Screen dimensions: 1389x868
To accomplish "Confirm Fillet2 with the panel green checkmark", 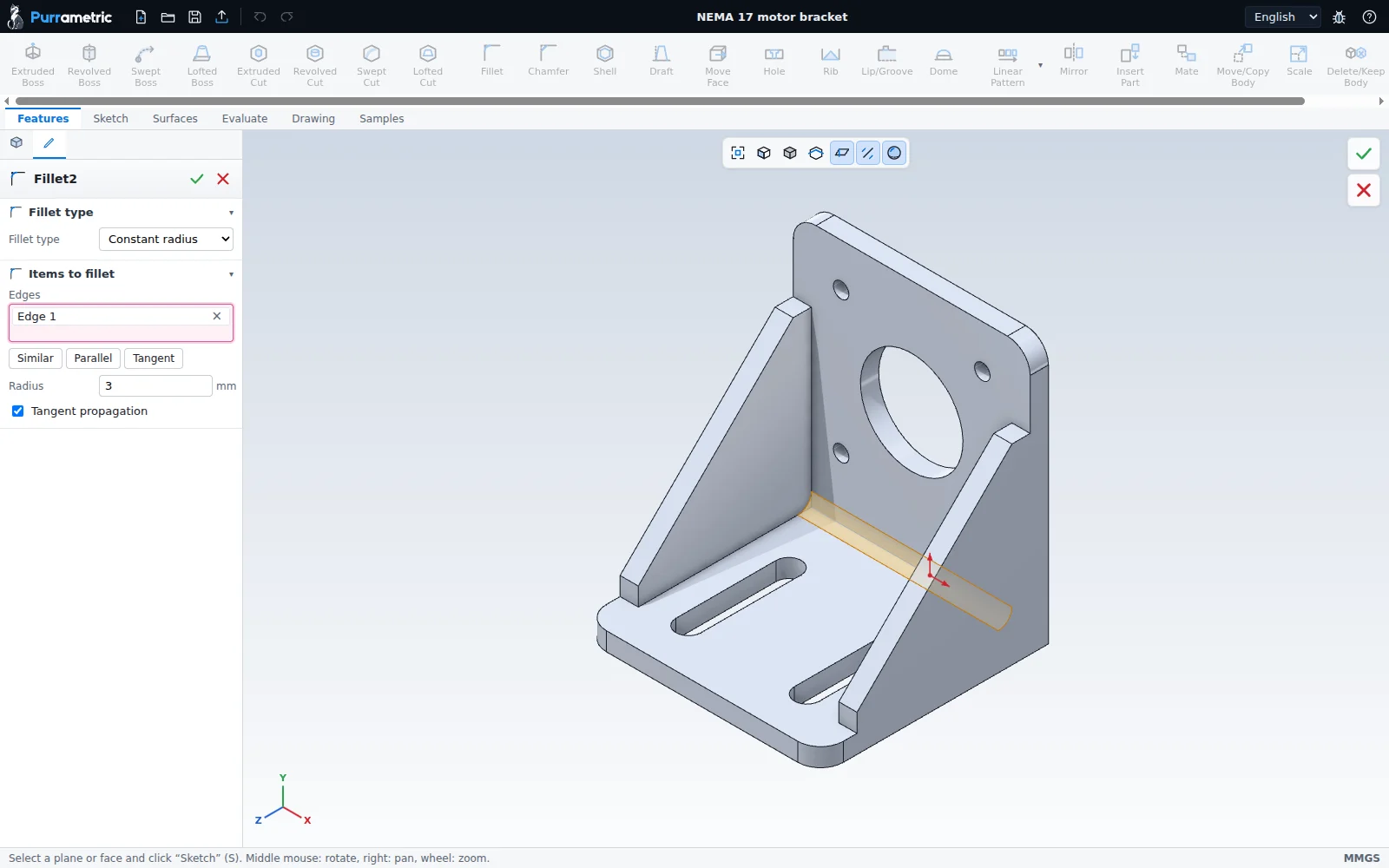I will click(x=197, y=179).
